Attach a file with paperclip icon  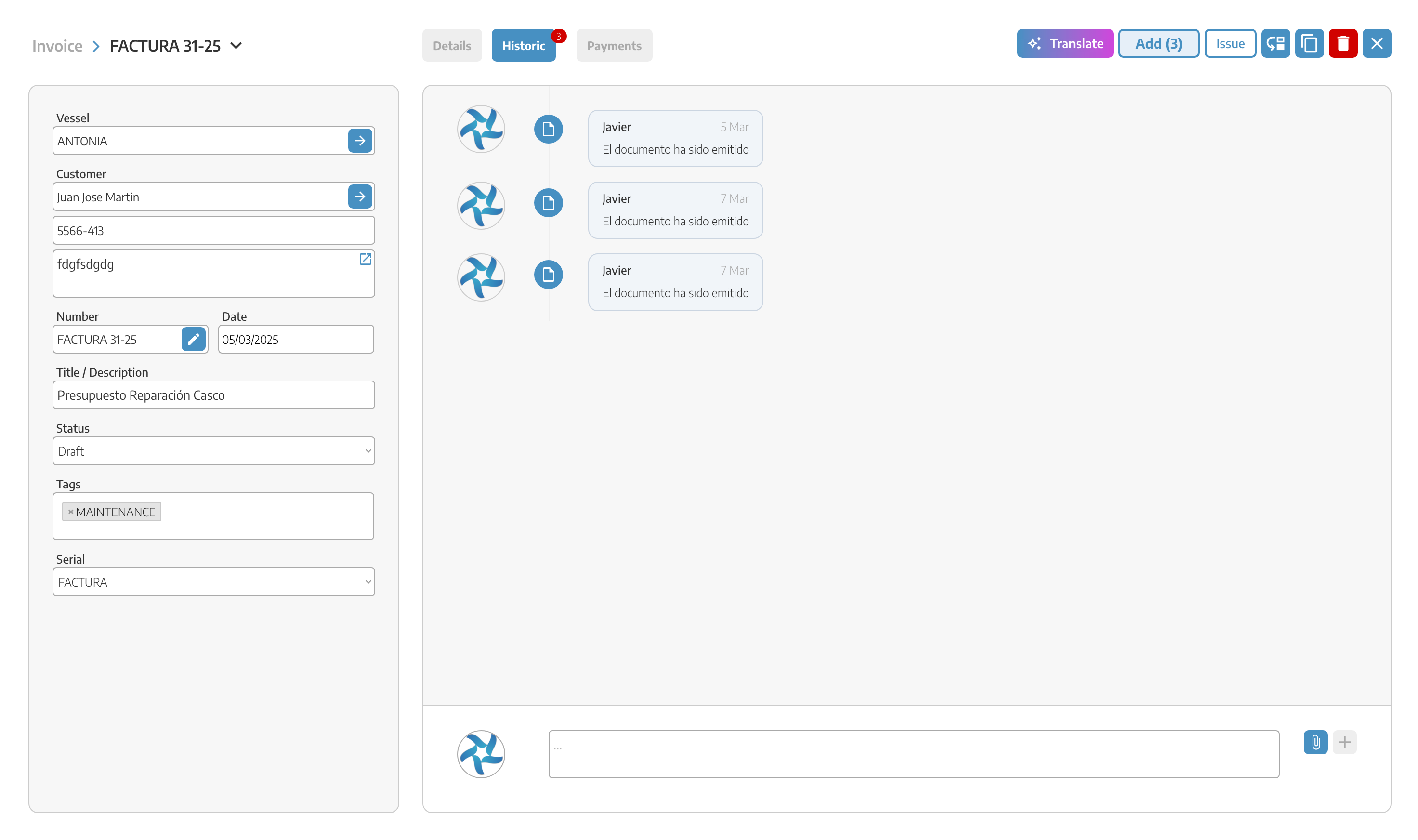[x=1315, y=742]
